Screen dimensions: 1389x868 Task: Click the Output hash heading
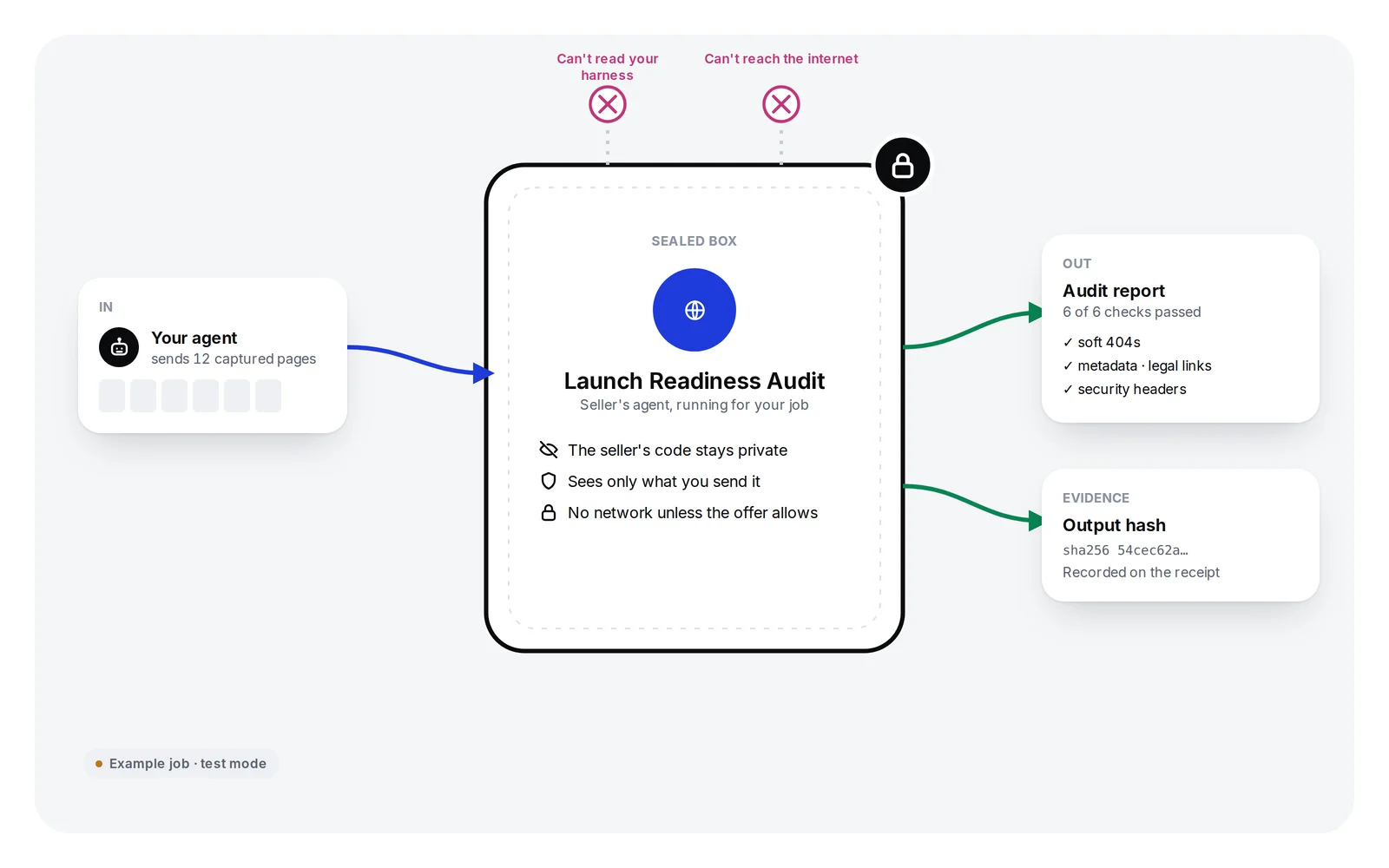coord(1114,525)
